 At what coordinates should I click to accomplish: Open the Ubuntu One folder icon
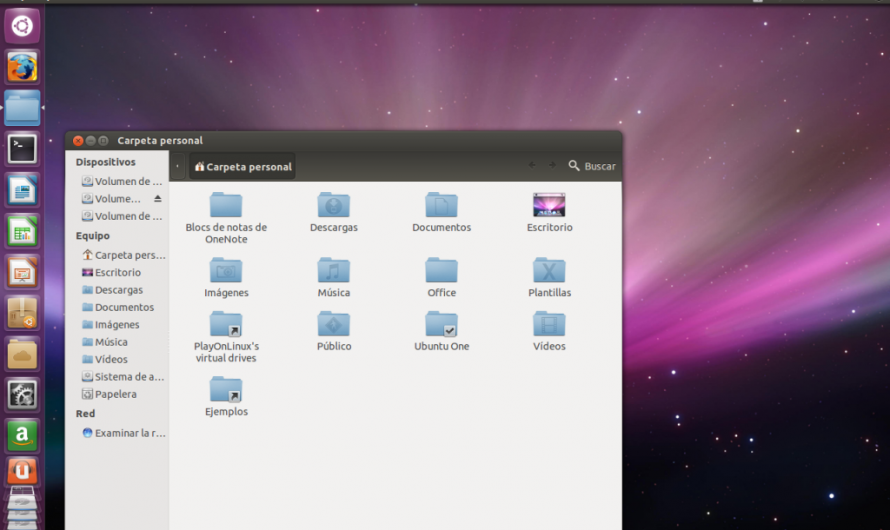click(x=441, y=324)
